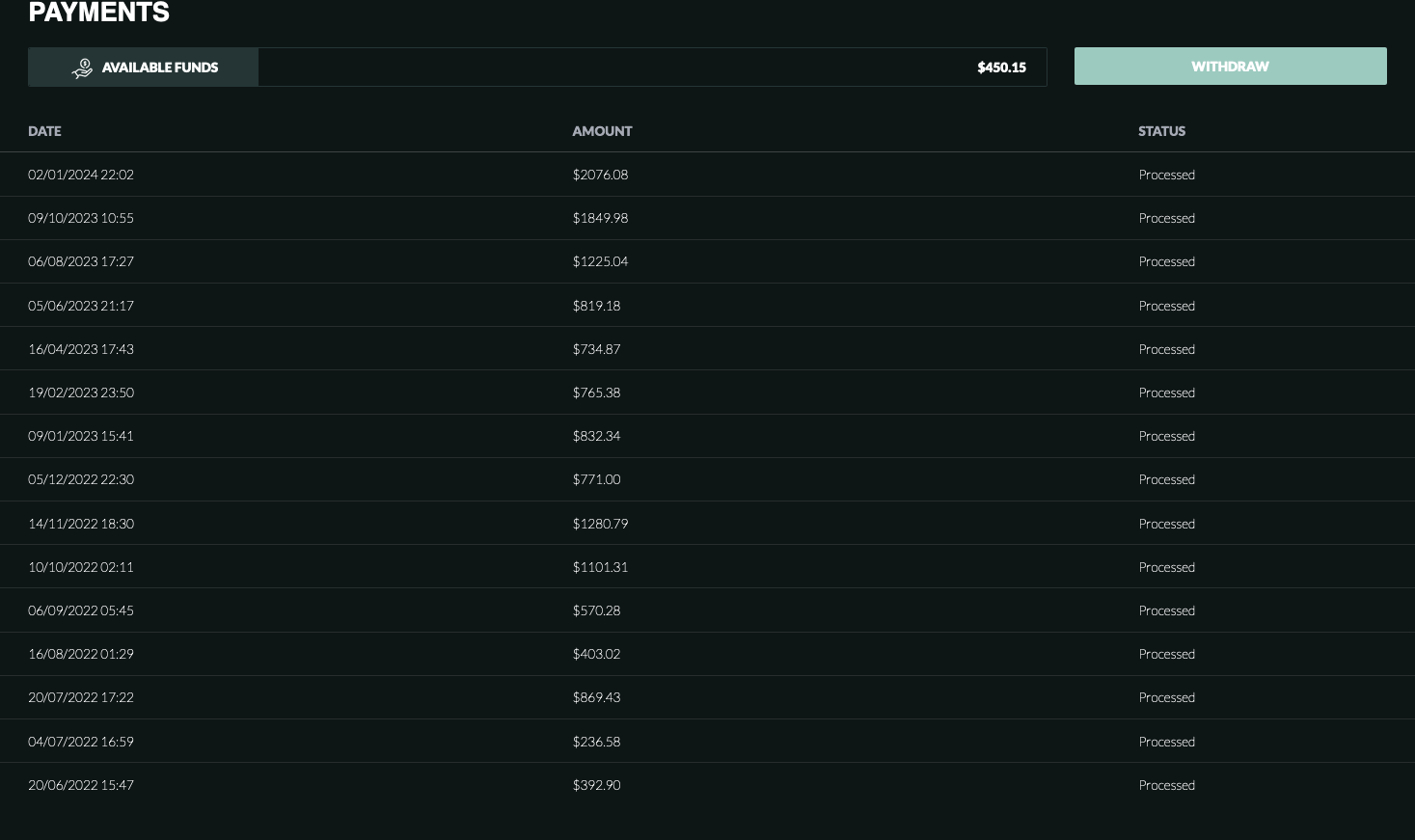Select the 09/10/2023 10:55 payment date
This screenshot has height=840, width=1415.
(81, 218)
